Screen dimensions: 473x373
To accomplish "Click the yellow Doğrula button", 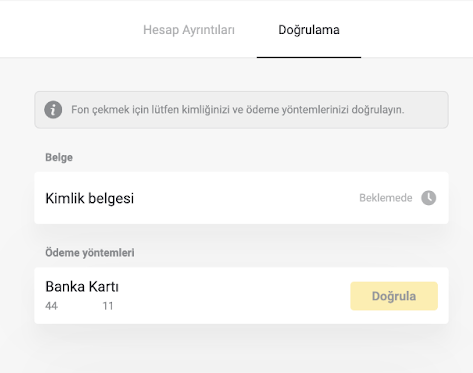I will pyautogui.click(x=394, y=296).
